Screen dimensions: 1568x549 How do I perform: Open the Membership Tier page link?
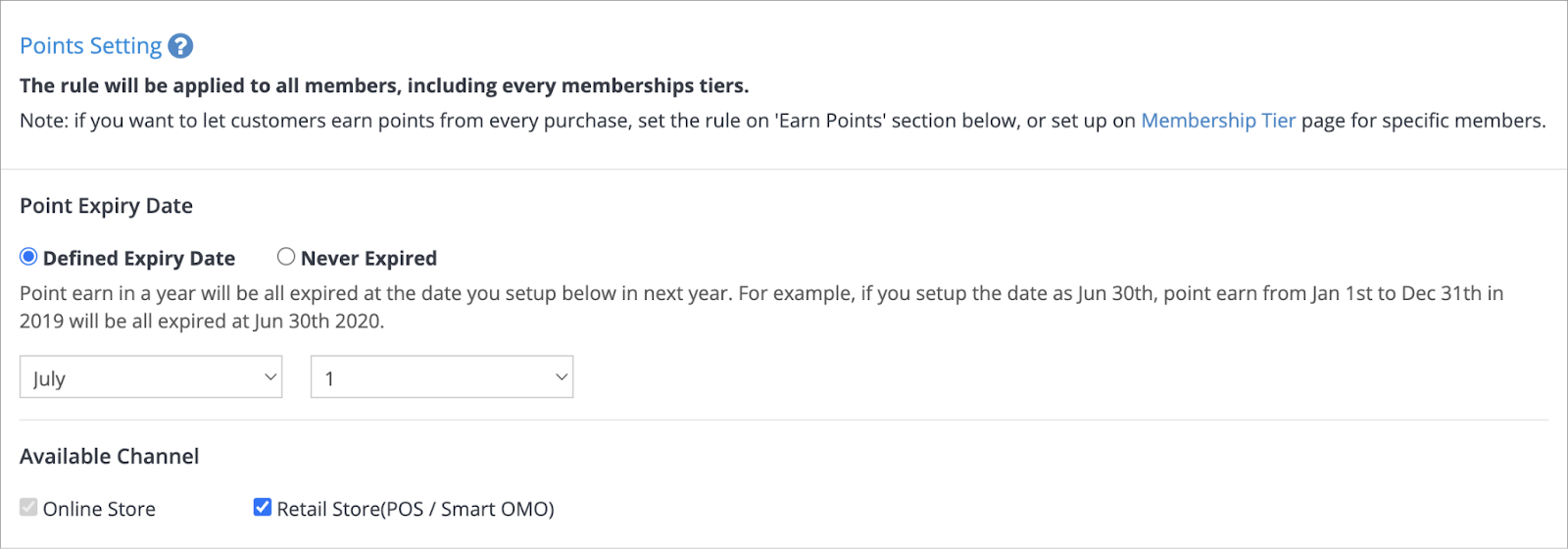pyautogui.click(x=1218, y=121)
